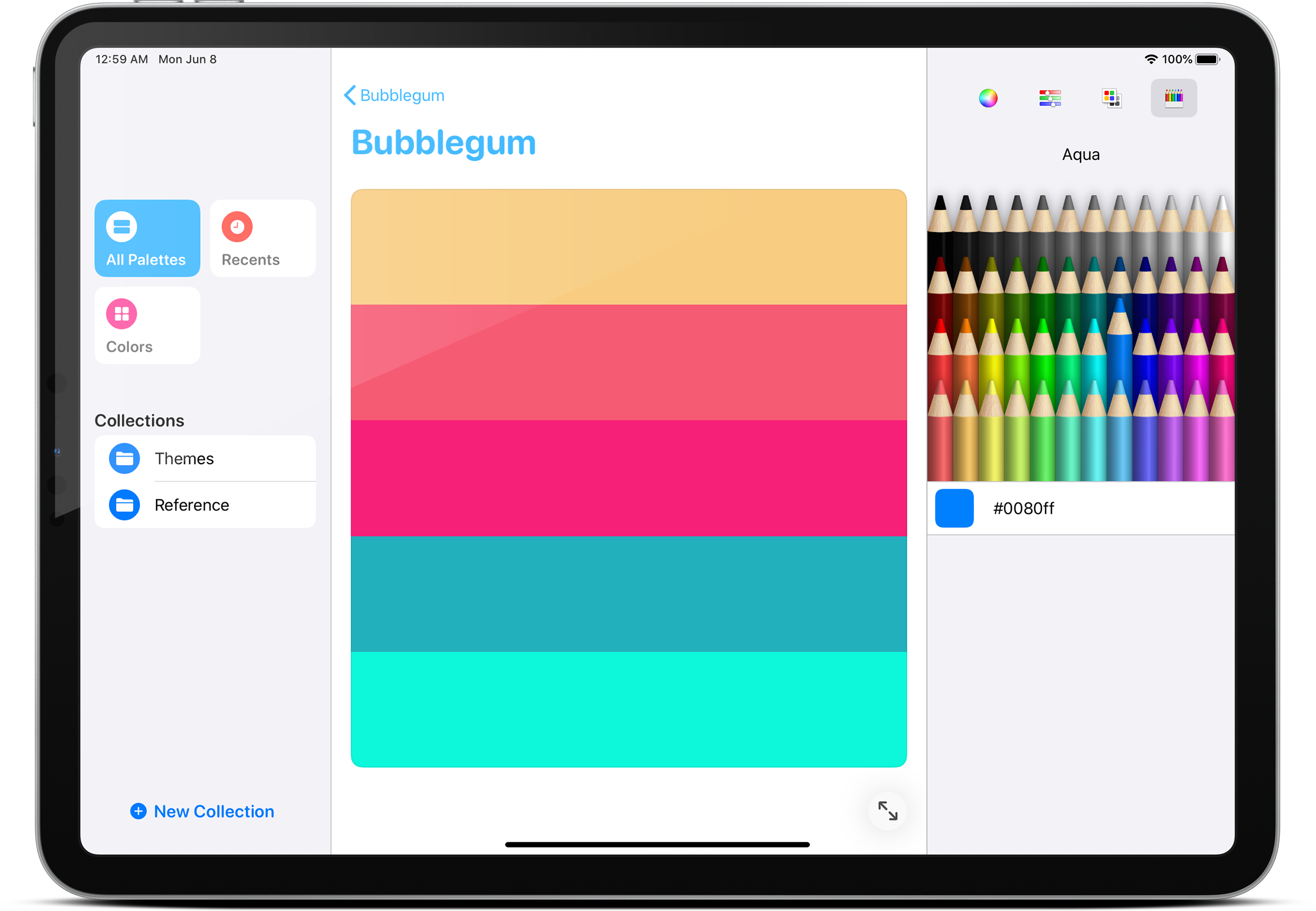
Task: Click the Recents clock icon
Action: click(237, 226)
